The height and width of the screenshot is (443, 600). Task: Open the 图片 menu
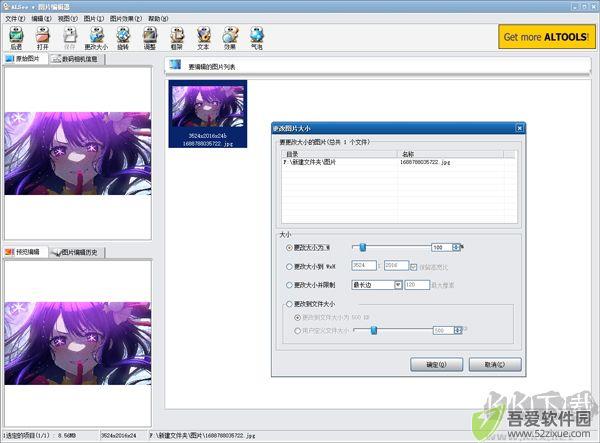click(x=94, y=18)
